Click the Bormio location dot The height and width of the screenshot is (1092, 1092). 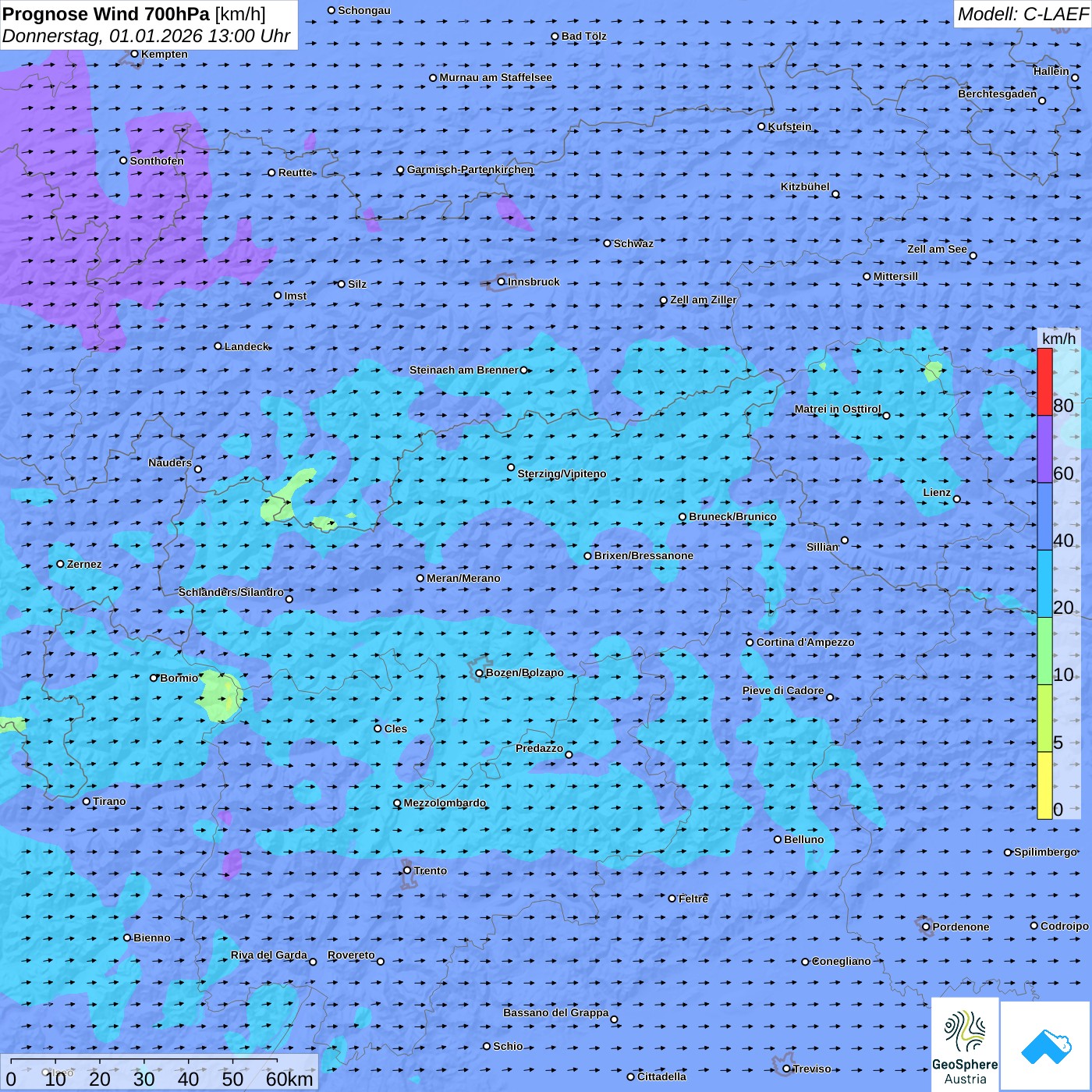(154, 678)
